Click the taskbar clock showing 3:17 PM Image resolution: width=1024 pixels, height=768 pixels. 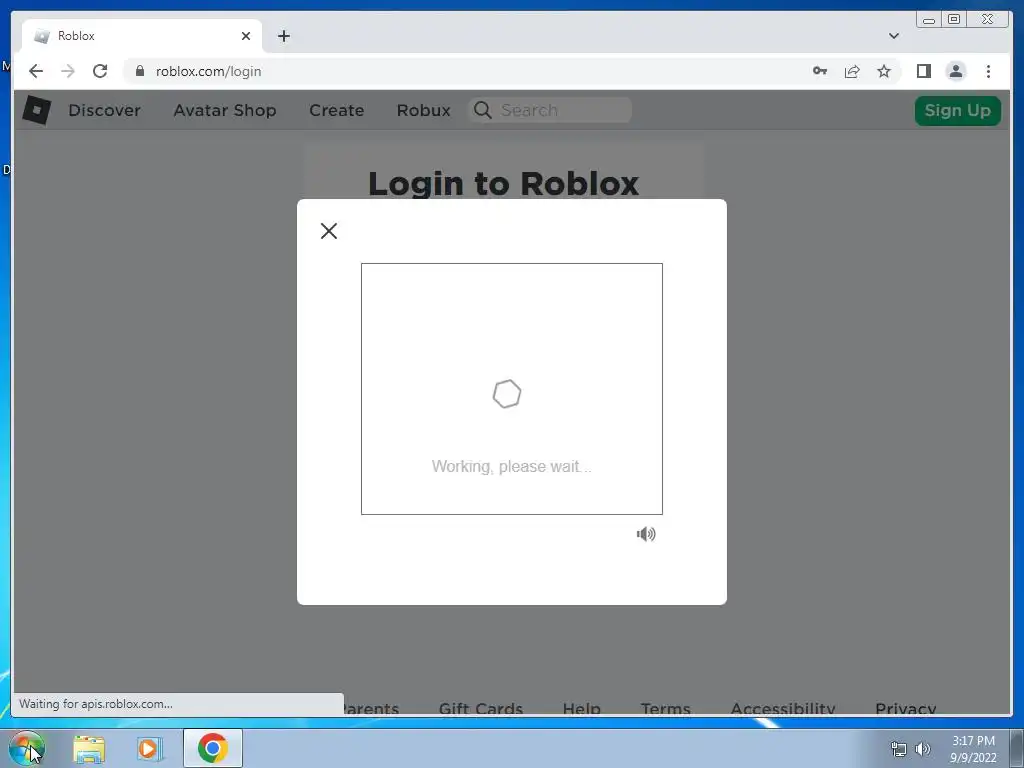(x=973, y=749)
